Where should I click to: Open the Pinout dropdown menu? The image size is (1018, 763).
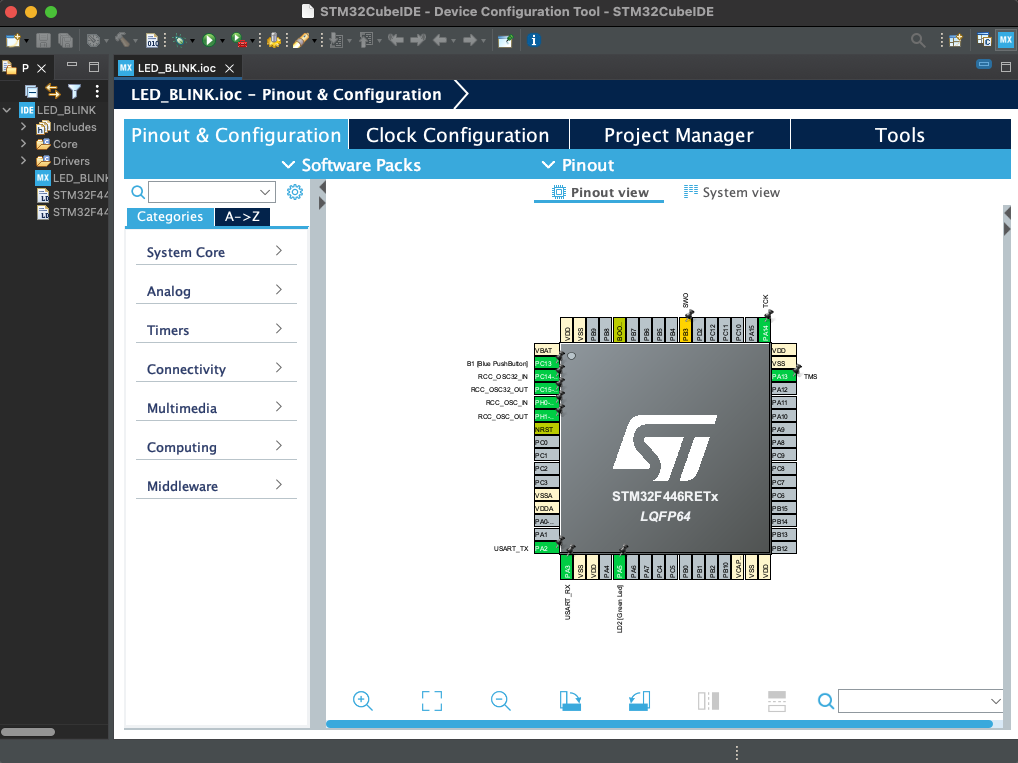(x=578, y=165)
